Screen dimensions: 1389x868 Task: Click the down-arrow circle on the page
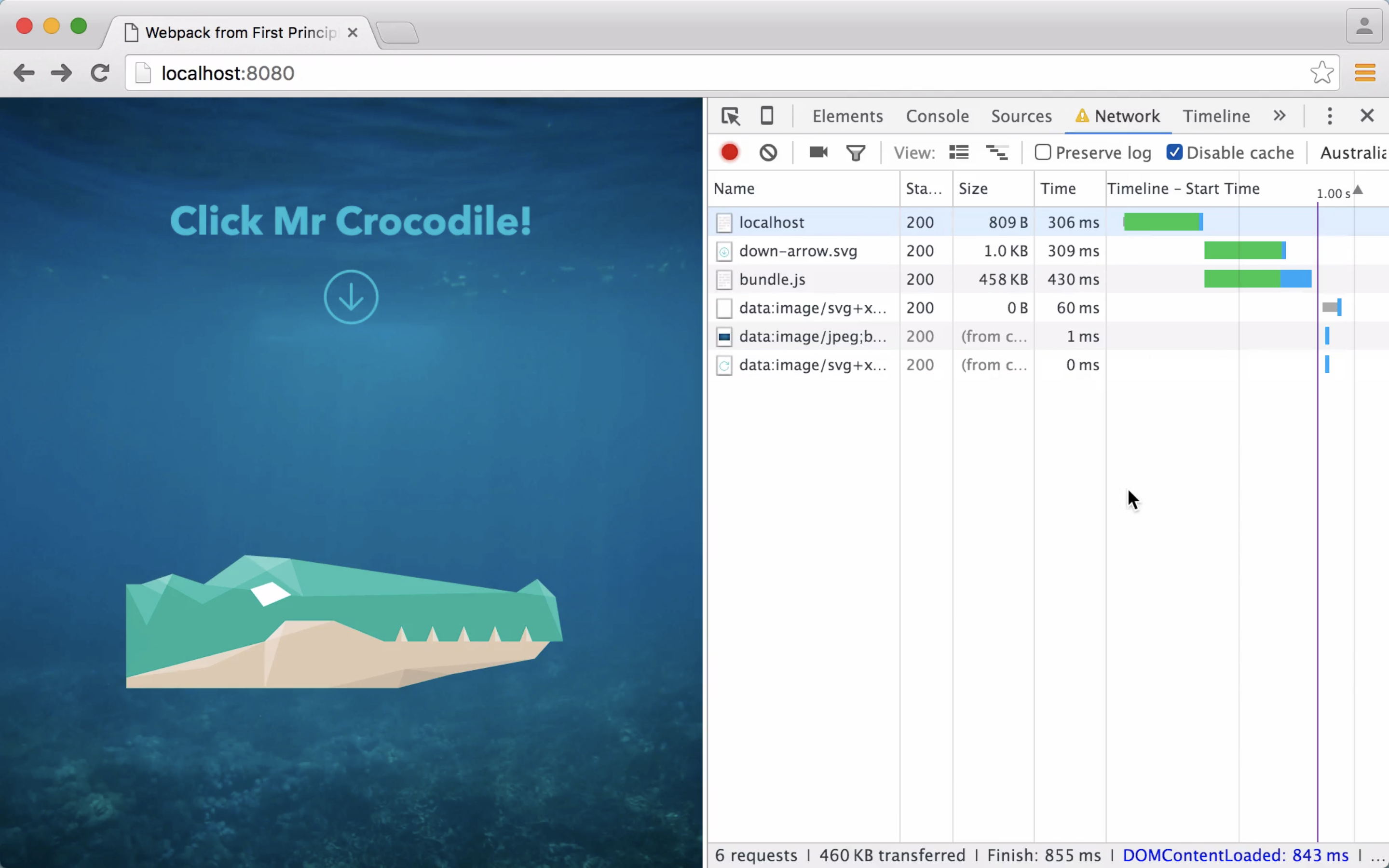click(351, 297)
